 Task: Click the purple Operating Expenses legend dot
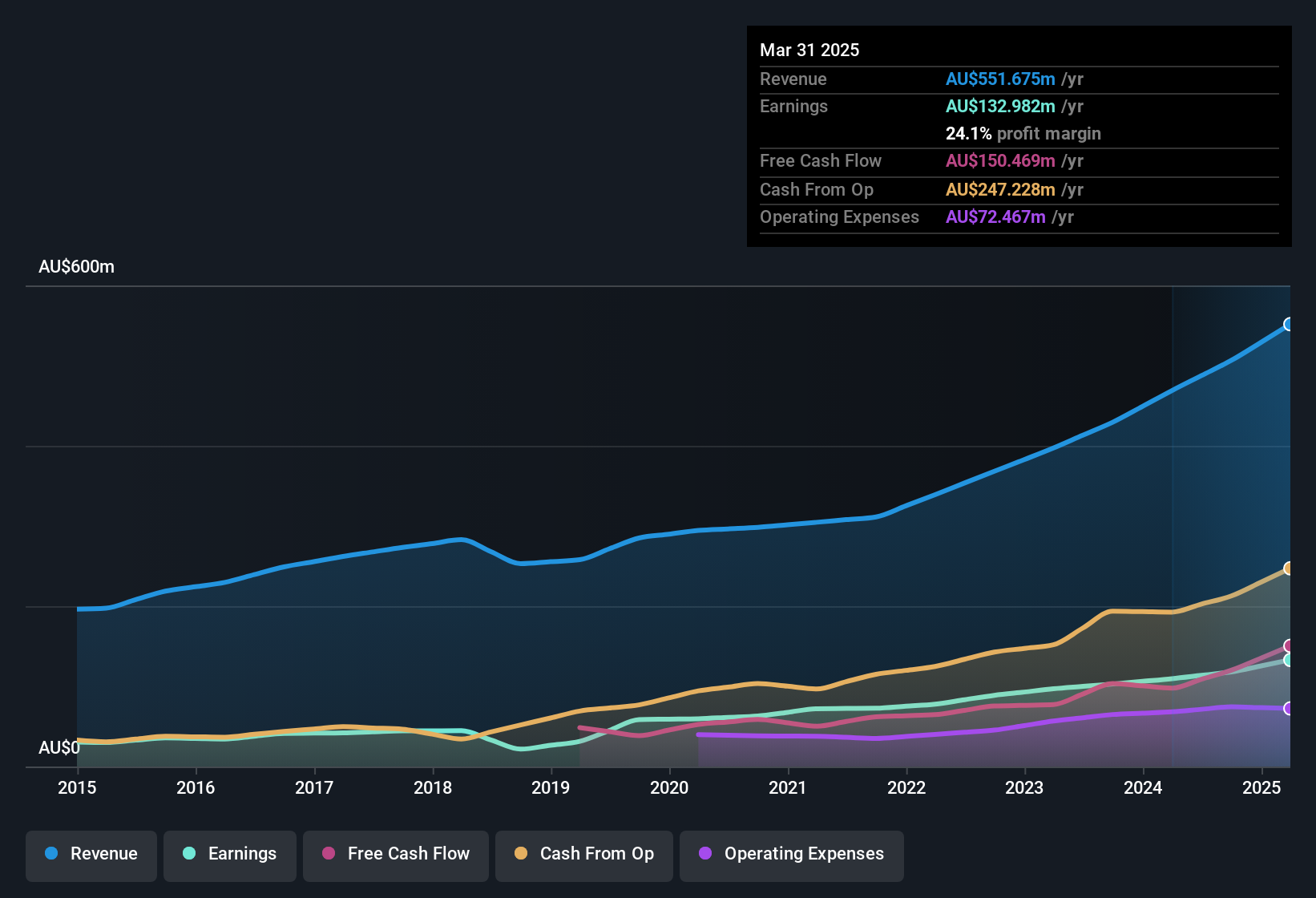[x=704, y=854]
